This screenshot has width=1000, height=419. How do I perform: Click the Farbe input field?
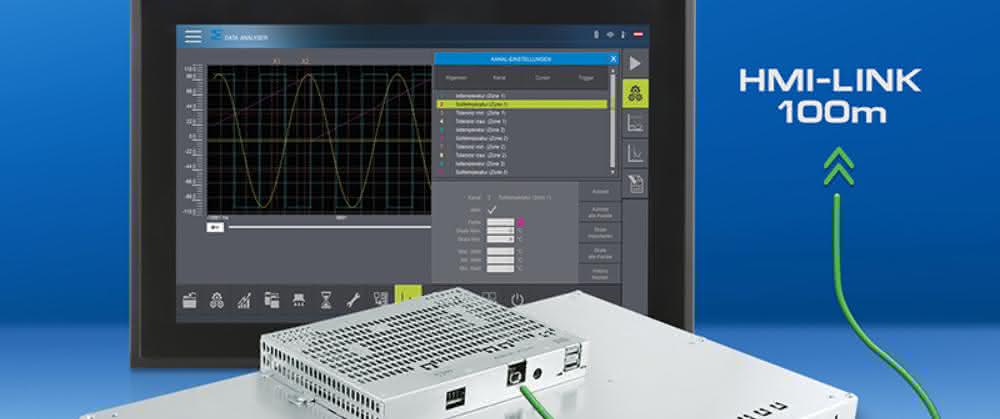pos(500,223)
